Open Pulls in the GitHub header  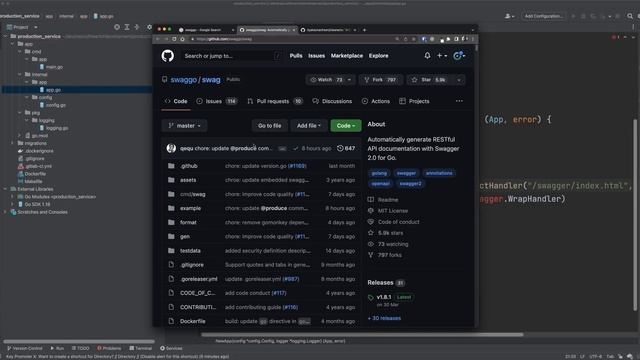pyautogui.click(x=296, y=56)
